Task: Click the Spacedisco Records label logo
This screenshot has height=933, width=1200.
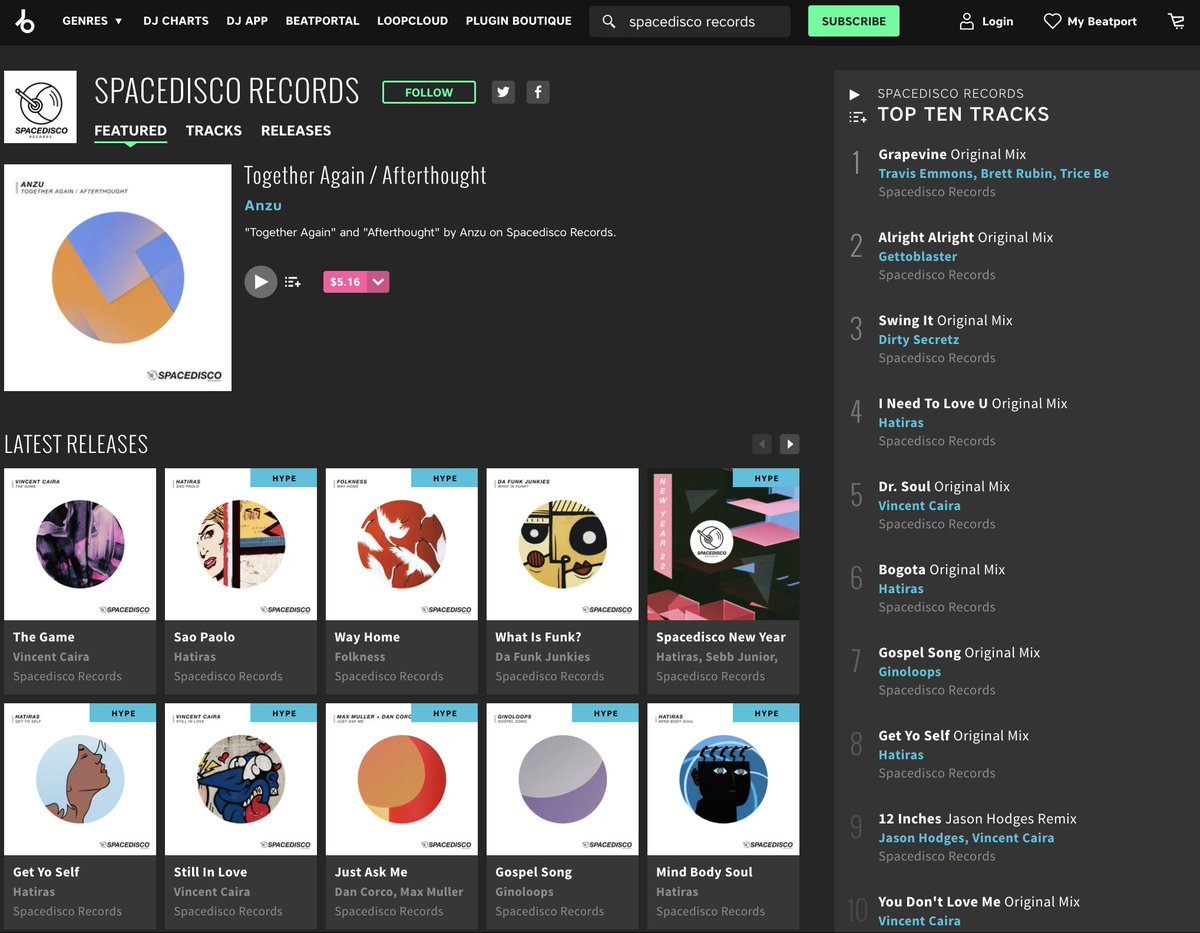Action: 40,107
